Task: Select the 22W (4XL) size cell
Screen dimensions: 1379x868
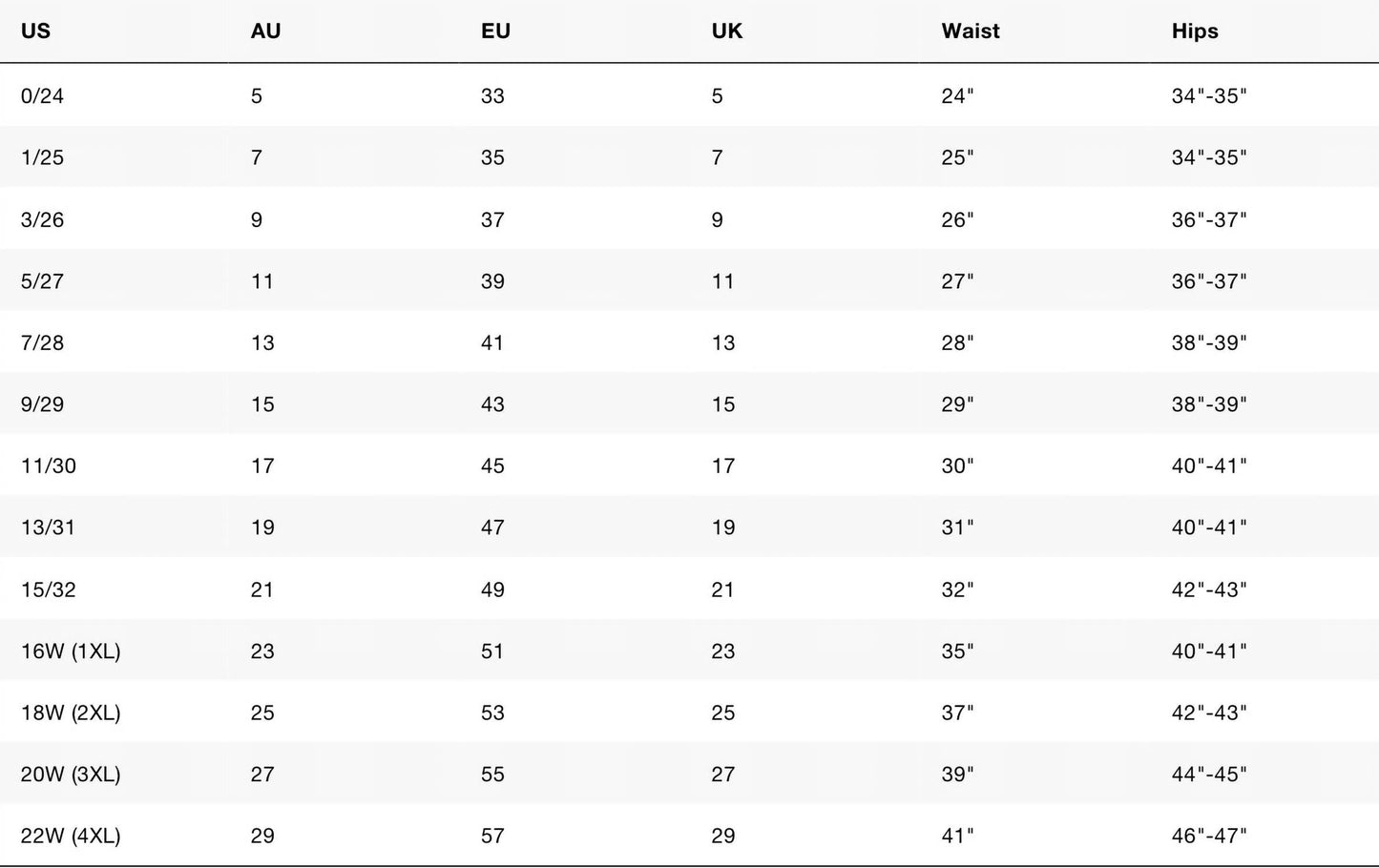Action: click(x=71, y=837)
